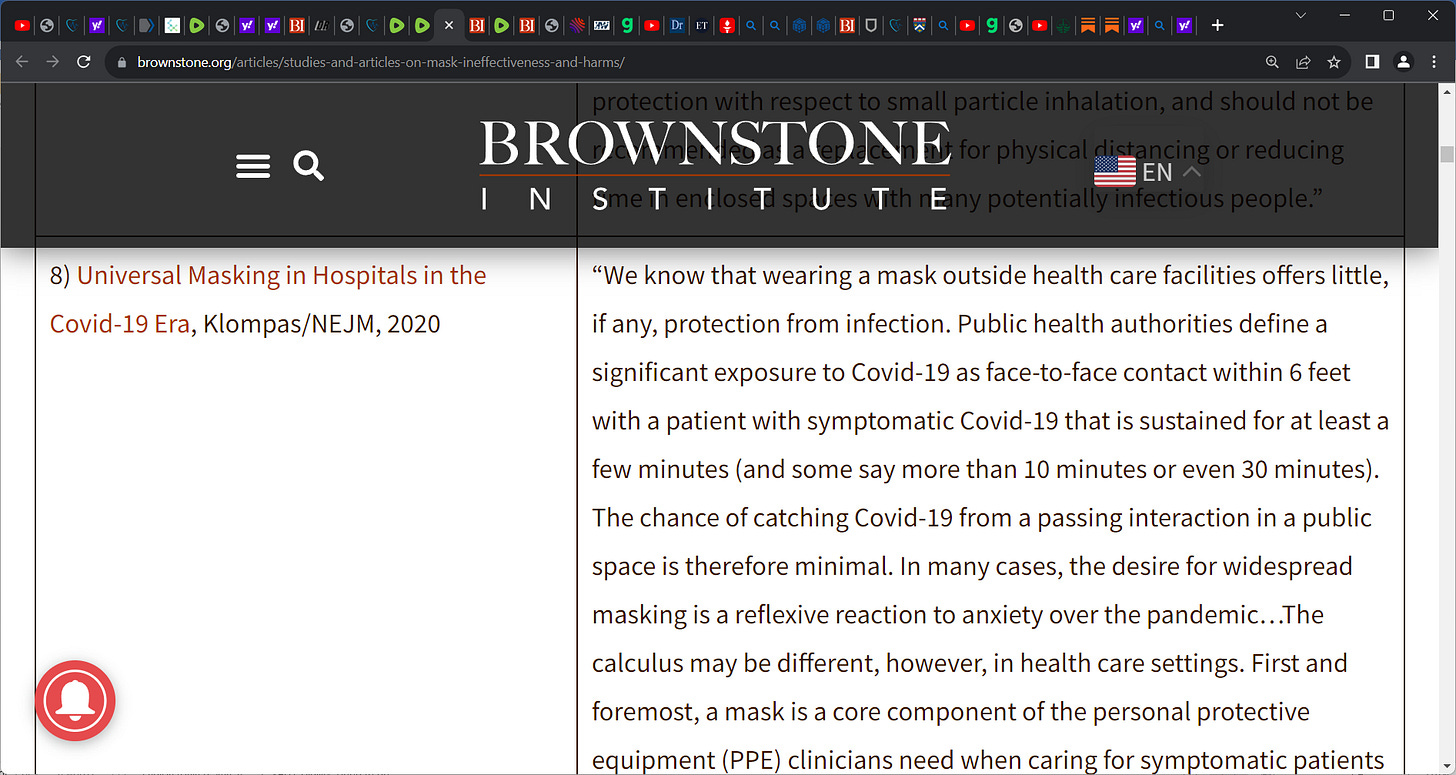Share this page using the share icon

pos(1303,62)
